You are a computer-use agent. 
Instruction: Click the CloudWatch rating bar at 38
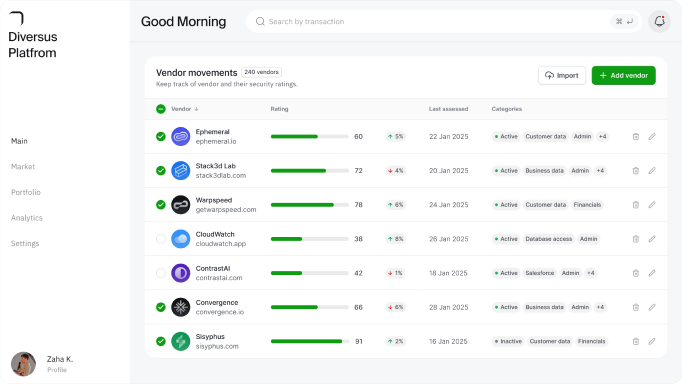309,239
